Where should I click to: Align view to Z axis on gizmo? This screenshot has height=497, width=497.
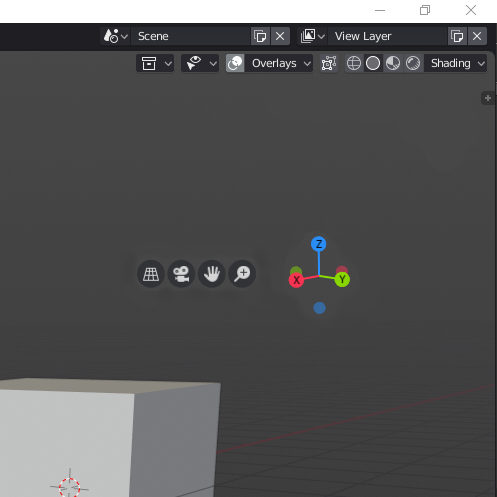tap(319, 244)
